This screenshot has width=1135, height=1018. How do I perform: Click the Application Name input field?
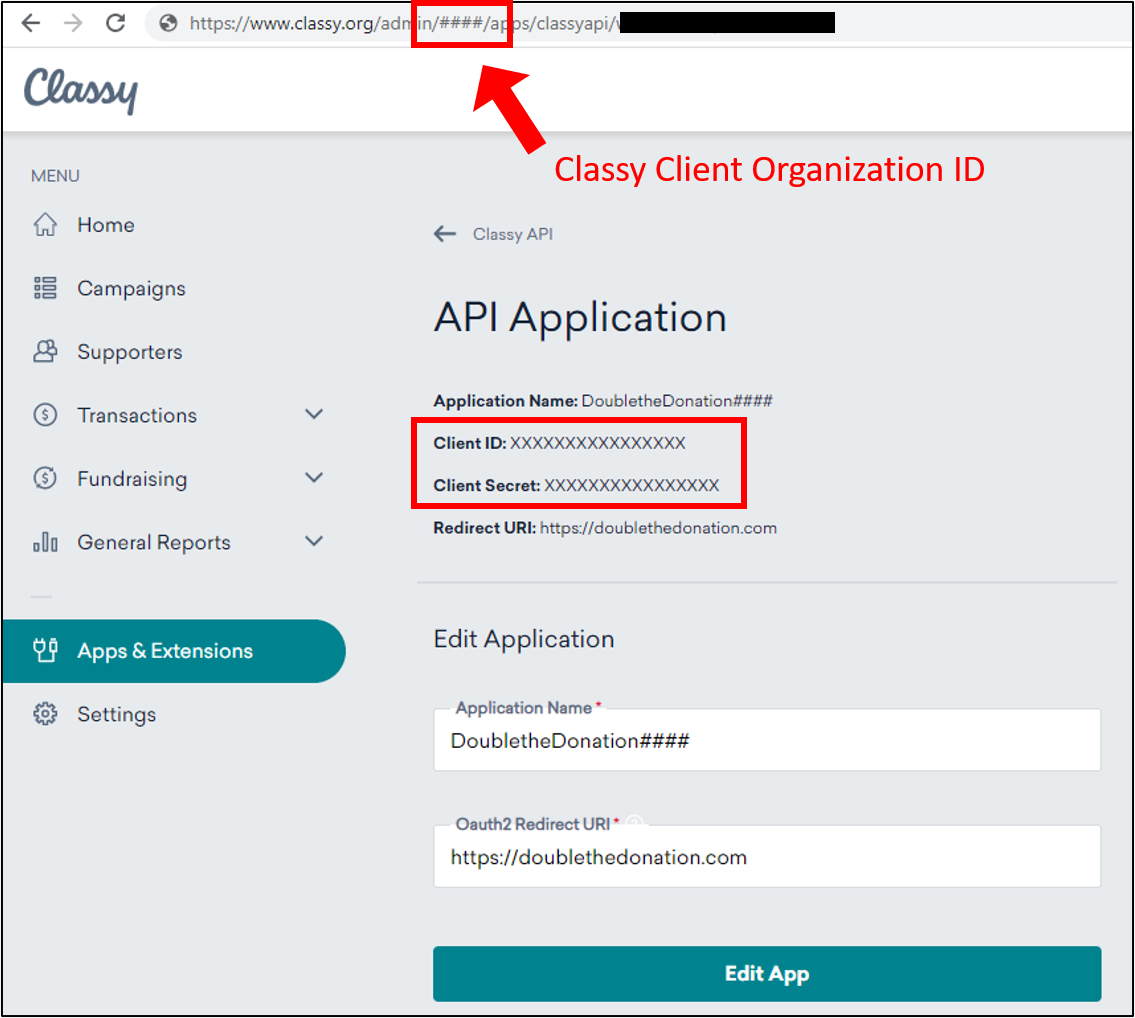coord(767,740)
